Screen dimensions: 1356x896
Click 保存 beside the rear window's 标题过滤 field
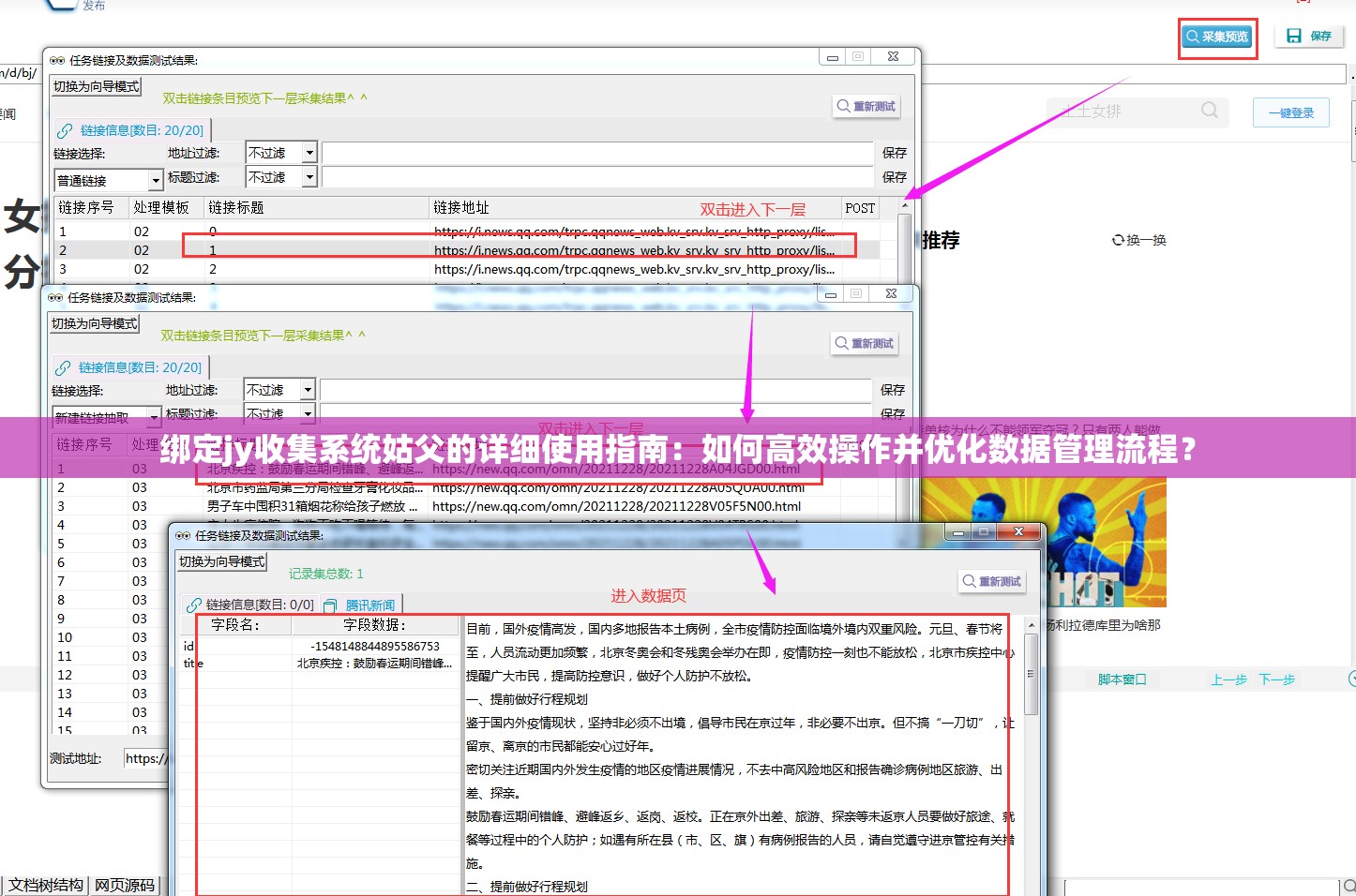(895, 176)
